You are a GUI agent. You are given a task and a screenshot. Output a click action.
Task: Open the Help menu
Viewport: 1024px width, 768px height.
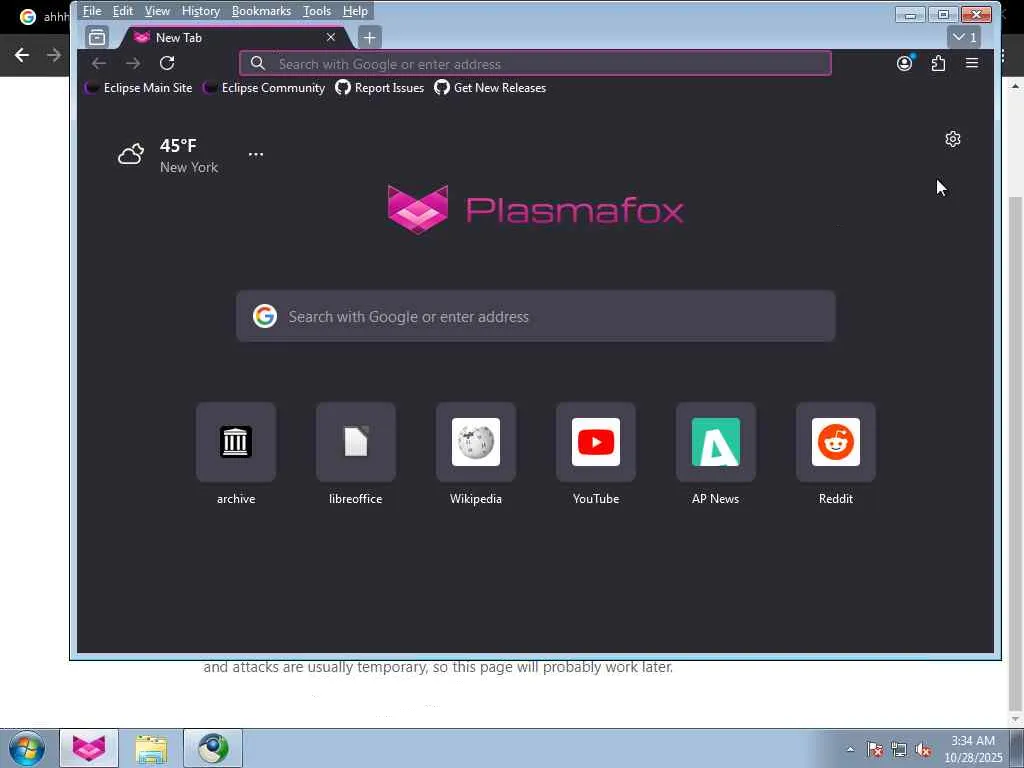point(355,11)
